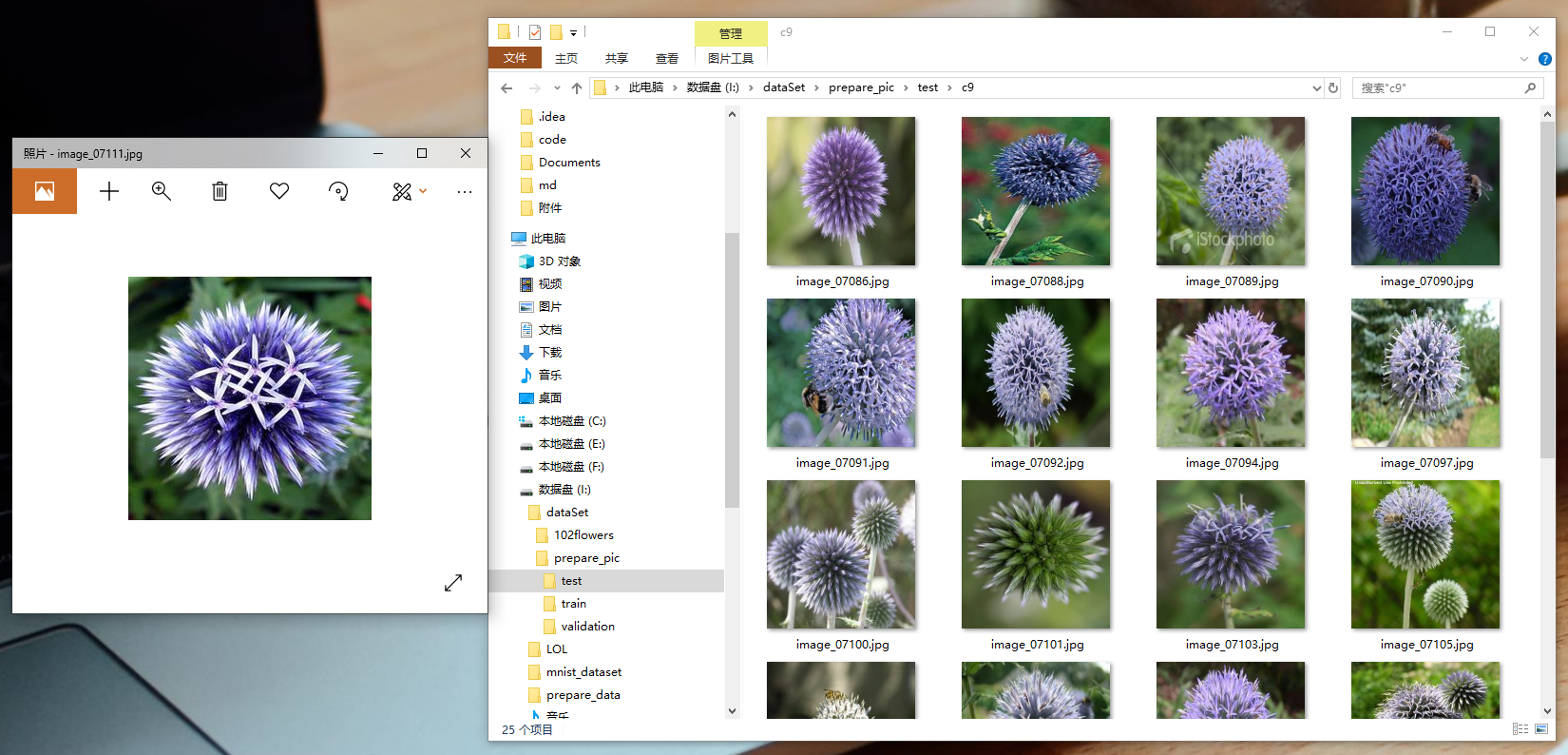
Task: Select 3D 对象 in navigation pane
Action: pyautogui.click(x=560, y=261)
